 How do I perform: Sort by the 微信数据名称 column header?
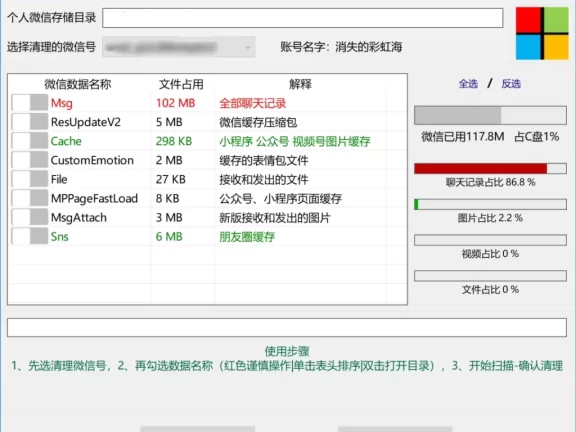78,84
